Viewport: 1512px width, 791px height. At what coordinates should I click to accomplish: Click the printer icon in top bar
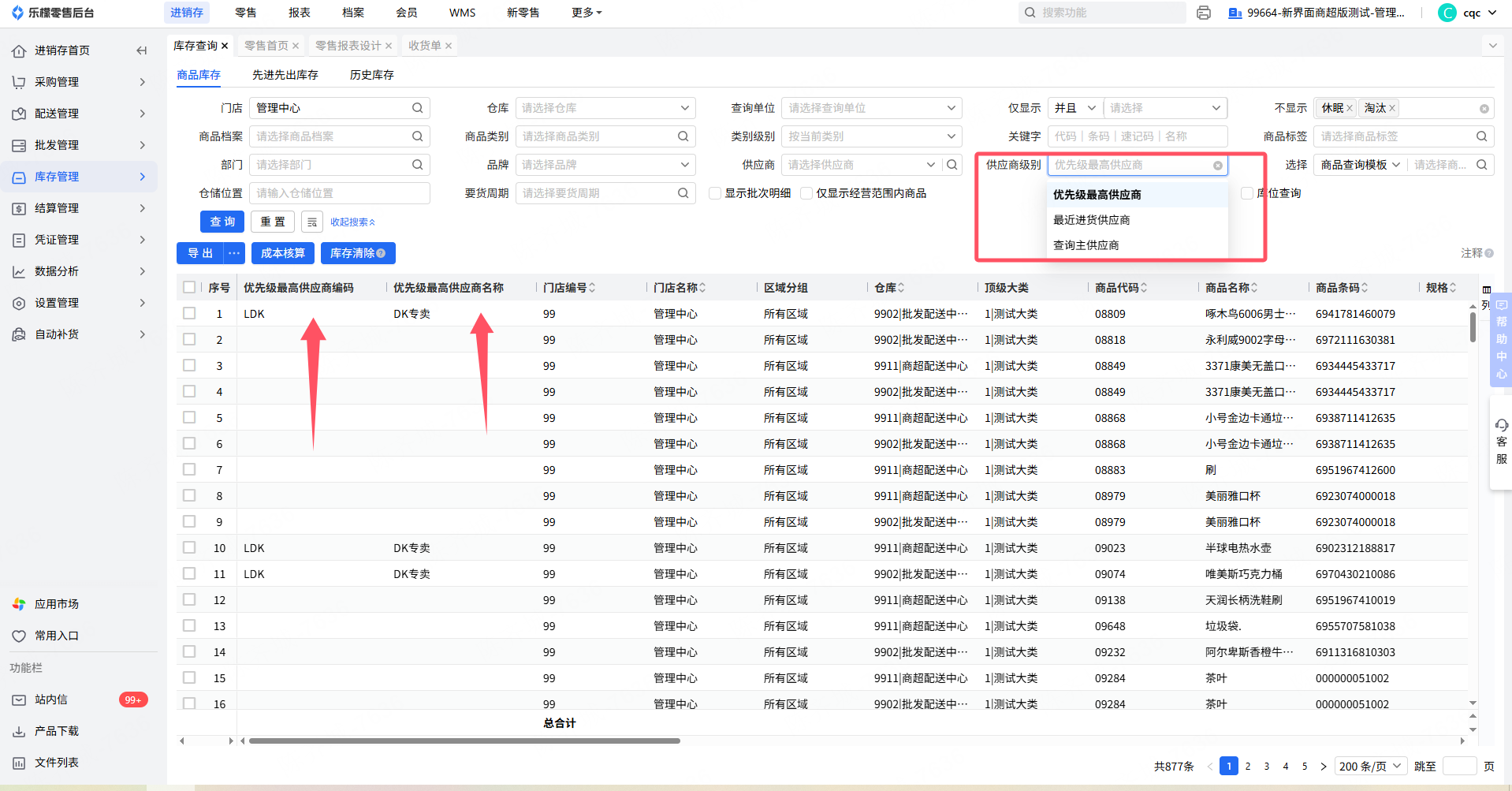tap(1203, 13)
